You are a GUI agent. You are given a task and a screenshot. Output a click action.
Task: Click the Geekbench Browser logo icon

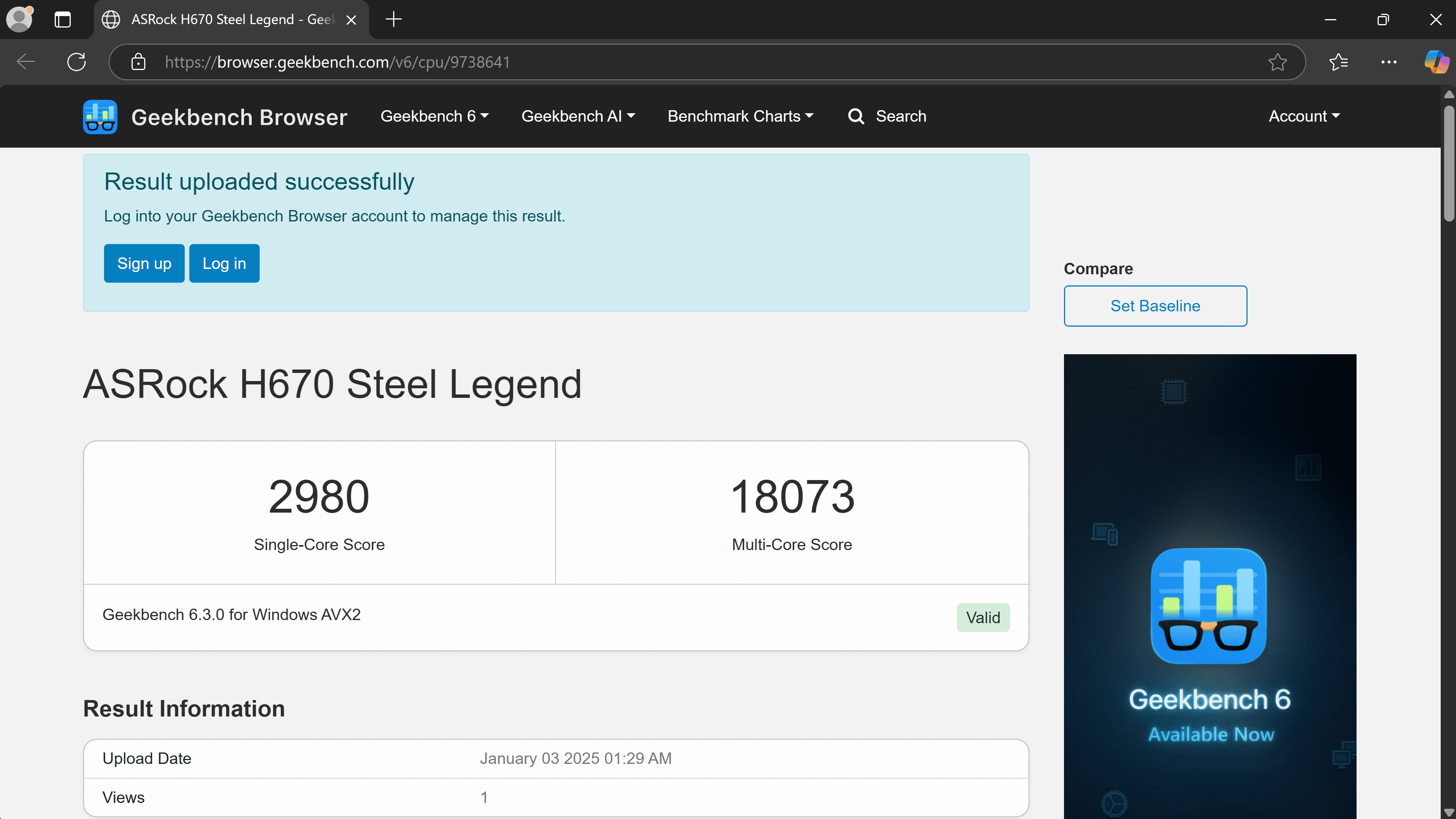click(x=100, y=117)
